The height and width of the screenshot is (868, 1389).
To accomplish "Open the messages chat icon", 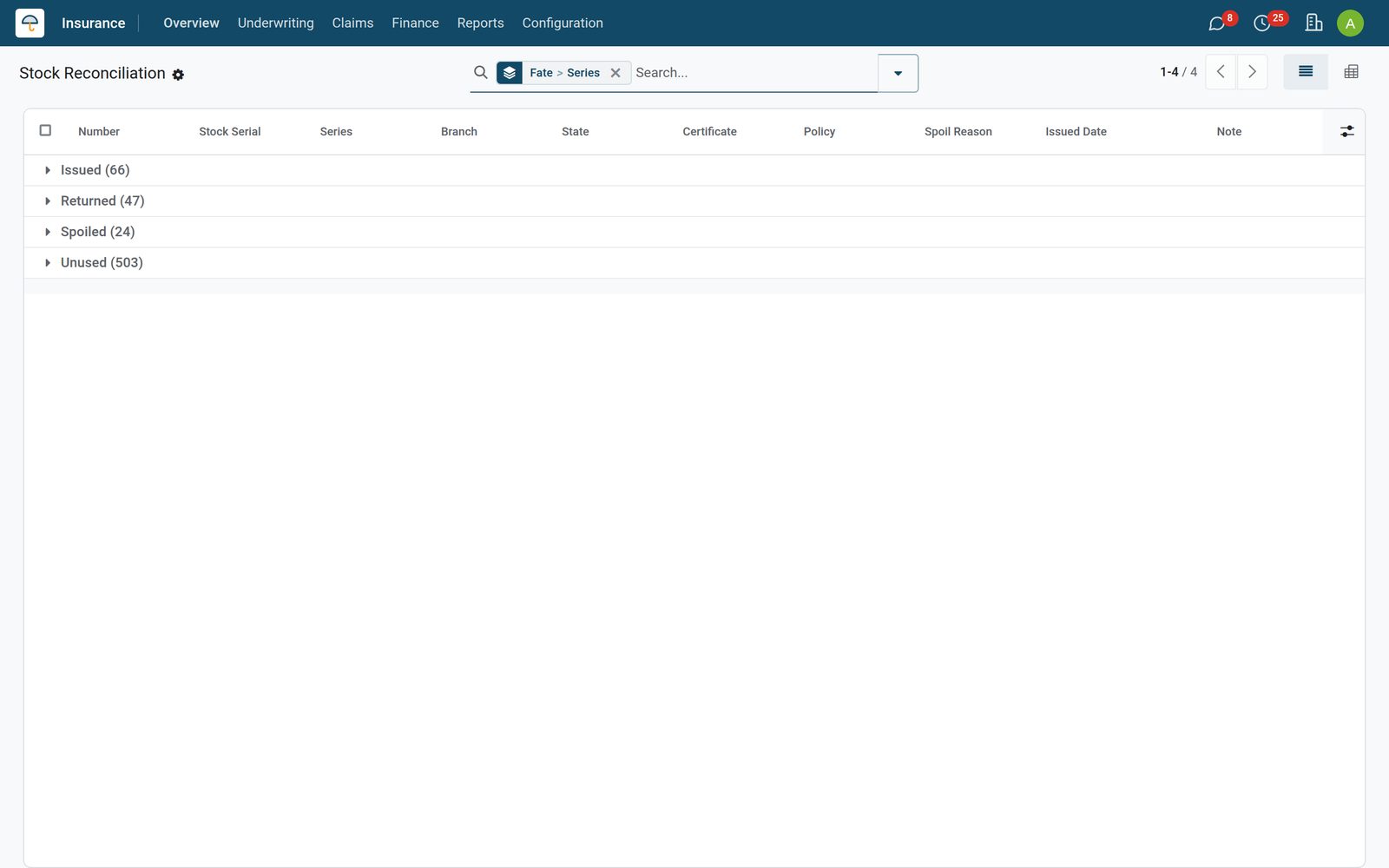I will (x=1216, y=23).
